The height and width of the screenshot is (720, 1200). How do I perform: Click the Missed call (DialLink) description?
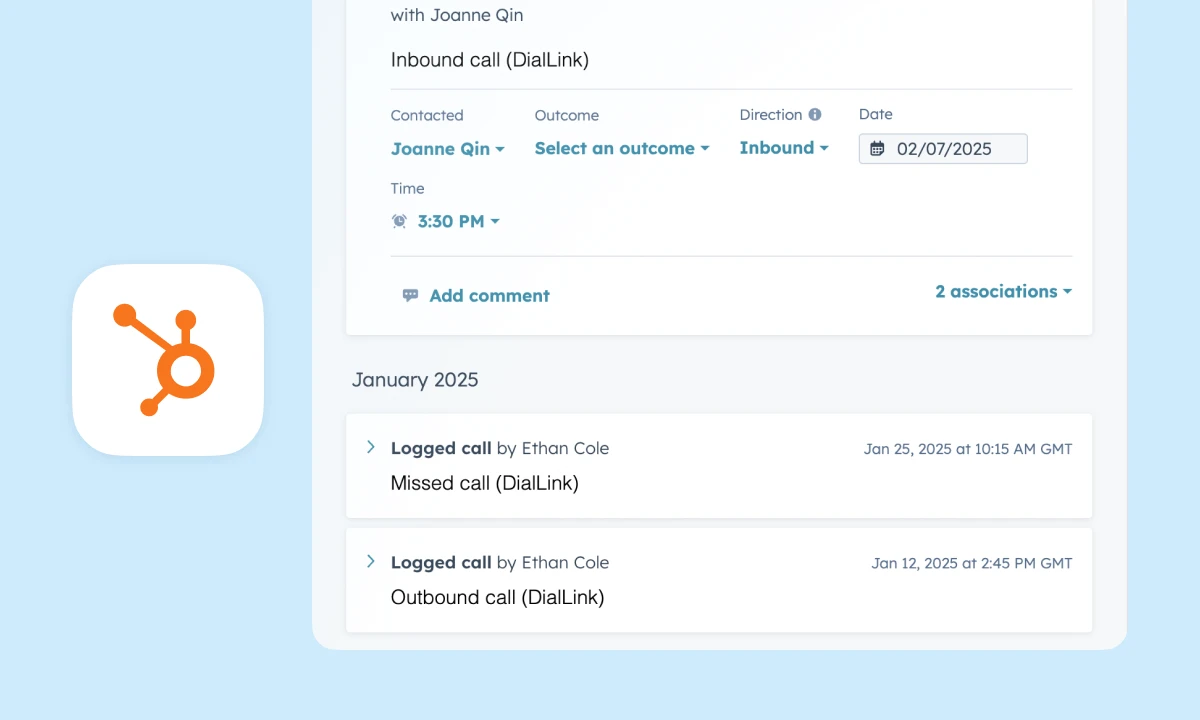(x=484, y=483)
